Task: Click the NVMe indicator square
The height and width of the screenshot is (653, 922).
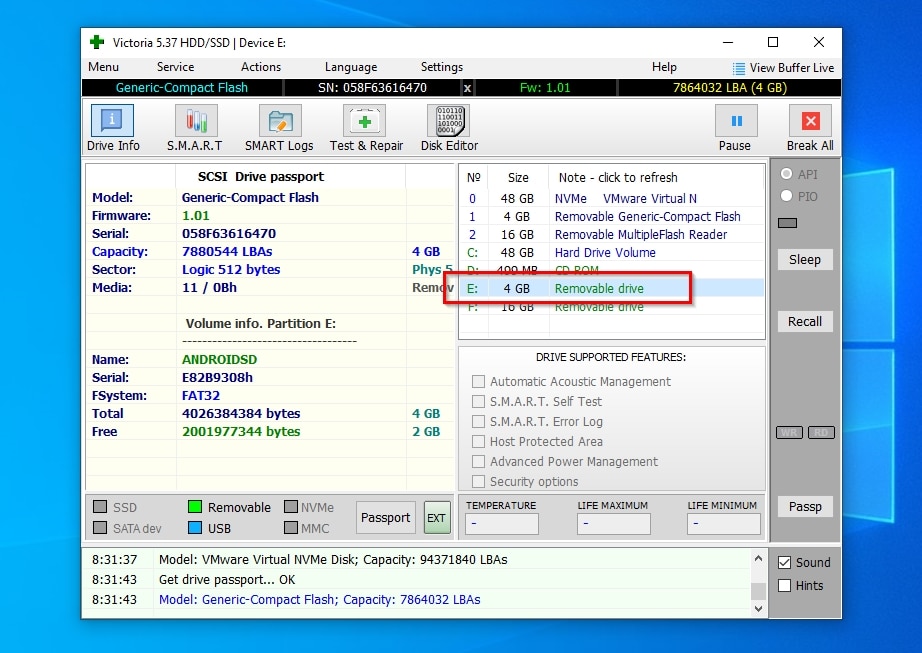Action: click(290, 507)
